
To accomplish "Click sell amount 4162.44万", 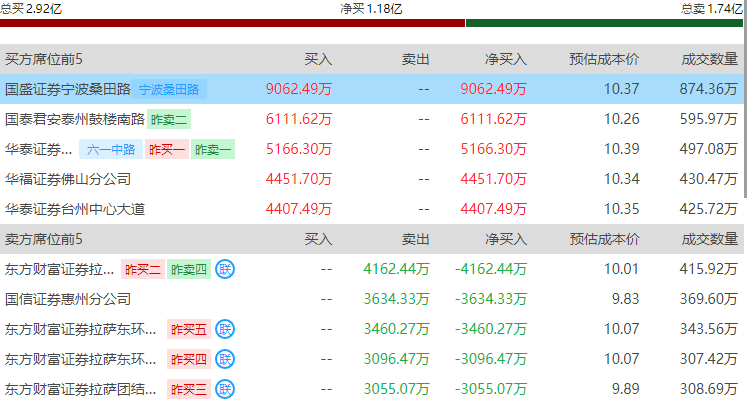I will 396,269.
